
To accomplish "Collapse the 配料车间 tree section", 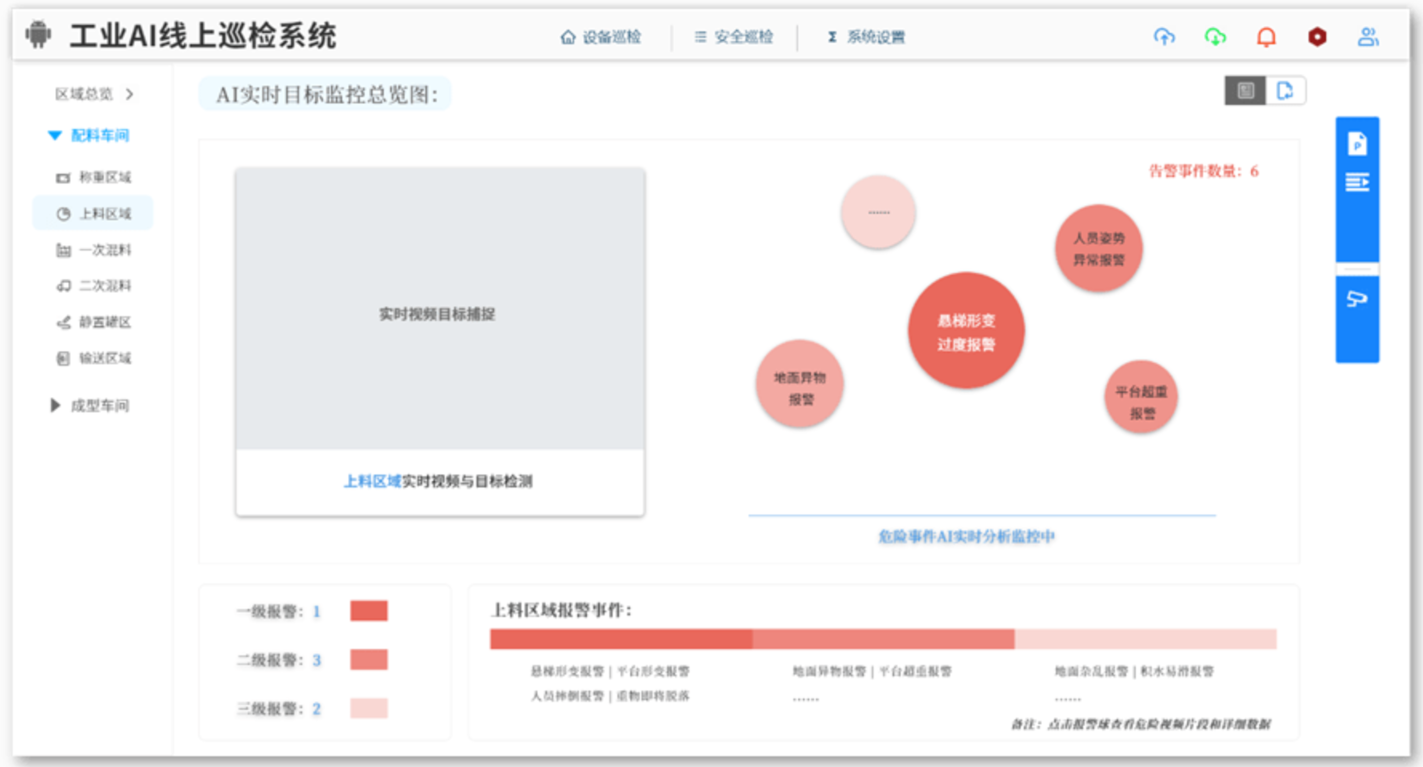I will click(x=55, y=135).
